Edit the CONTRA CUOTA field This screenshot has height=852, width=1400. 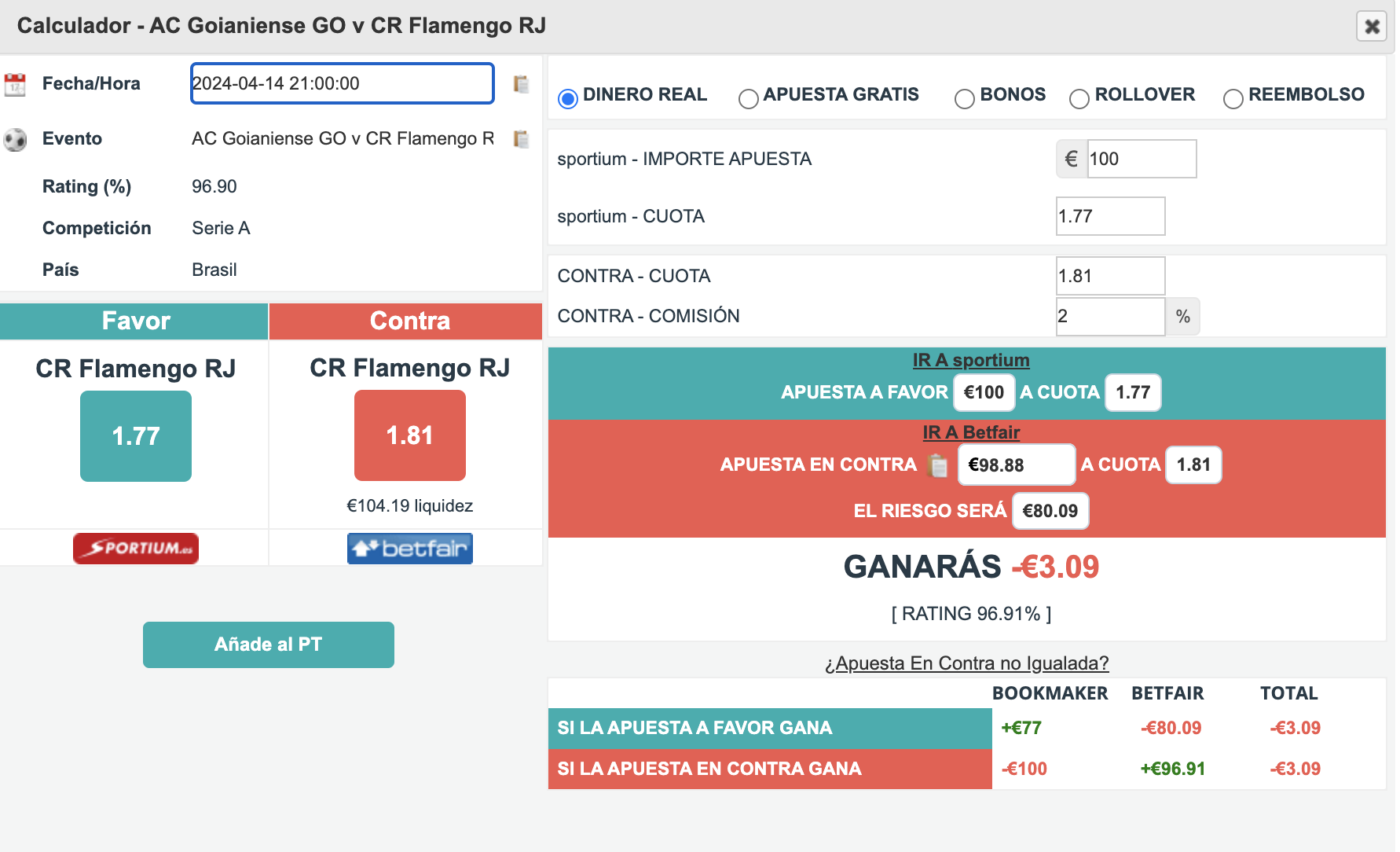(x=1110, y=276)
